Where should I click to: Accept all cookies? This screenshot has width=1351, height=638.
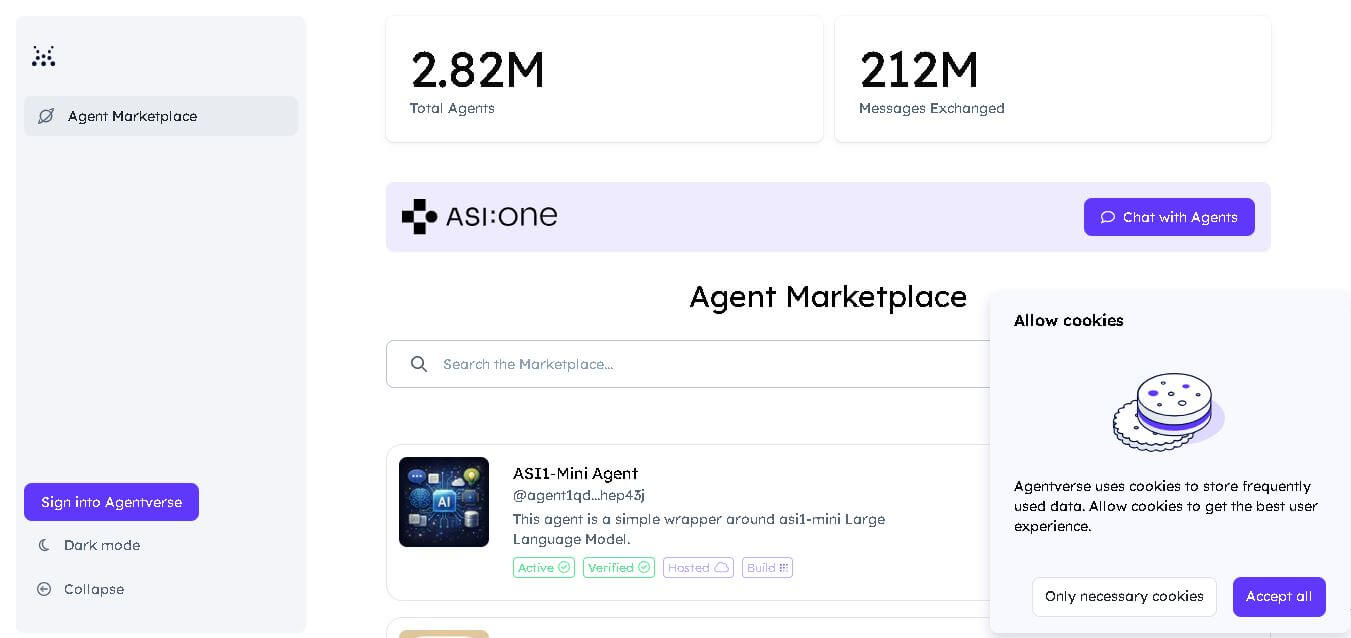[1279, 596]
